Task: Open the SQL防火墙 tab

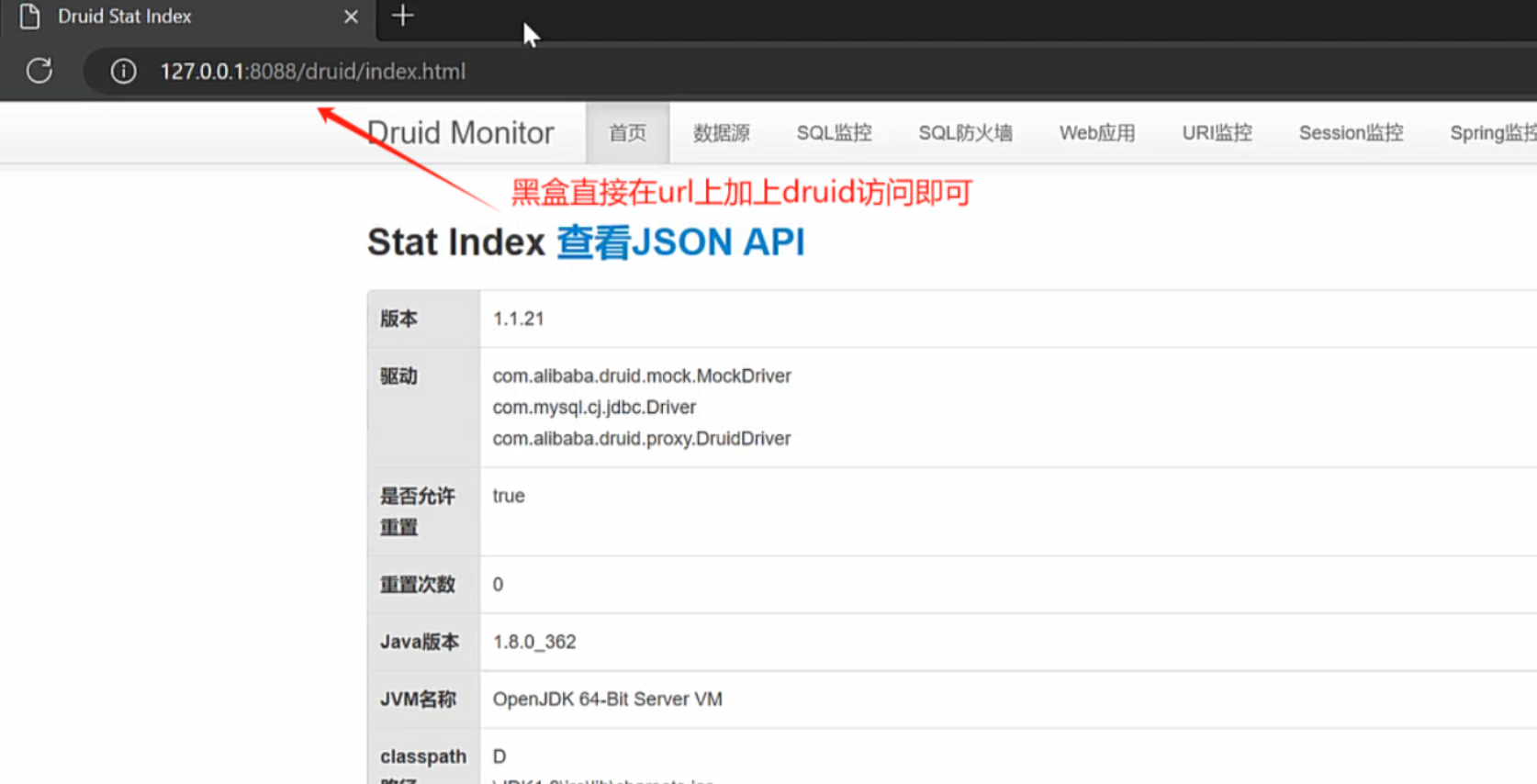Action: coord(966,133)
